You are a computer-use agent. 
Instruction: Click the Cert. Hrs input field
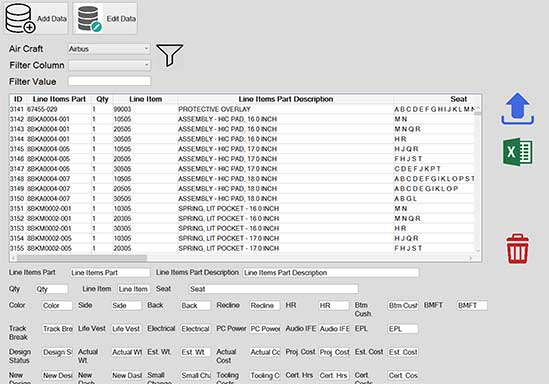[x=334, y=376]
